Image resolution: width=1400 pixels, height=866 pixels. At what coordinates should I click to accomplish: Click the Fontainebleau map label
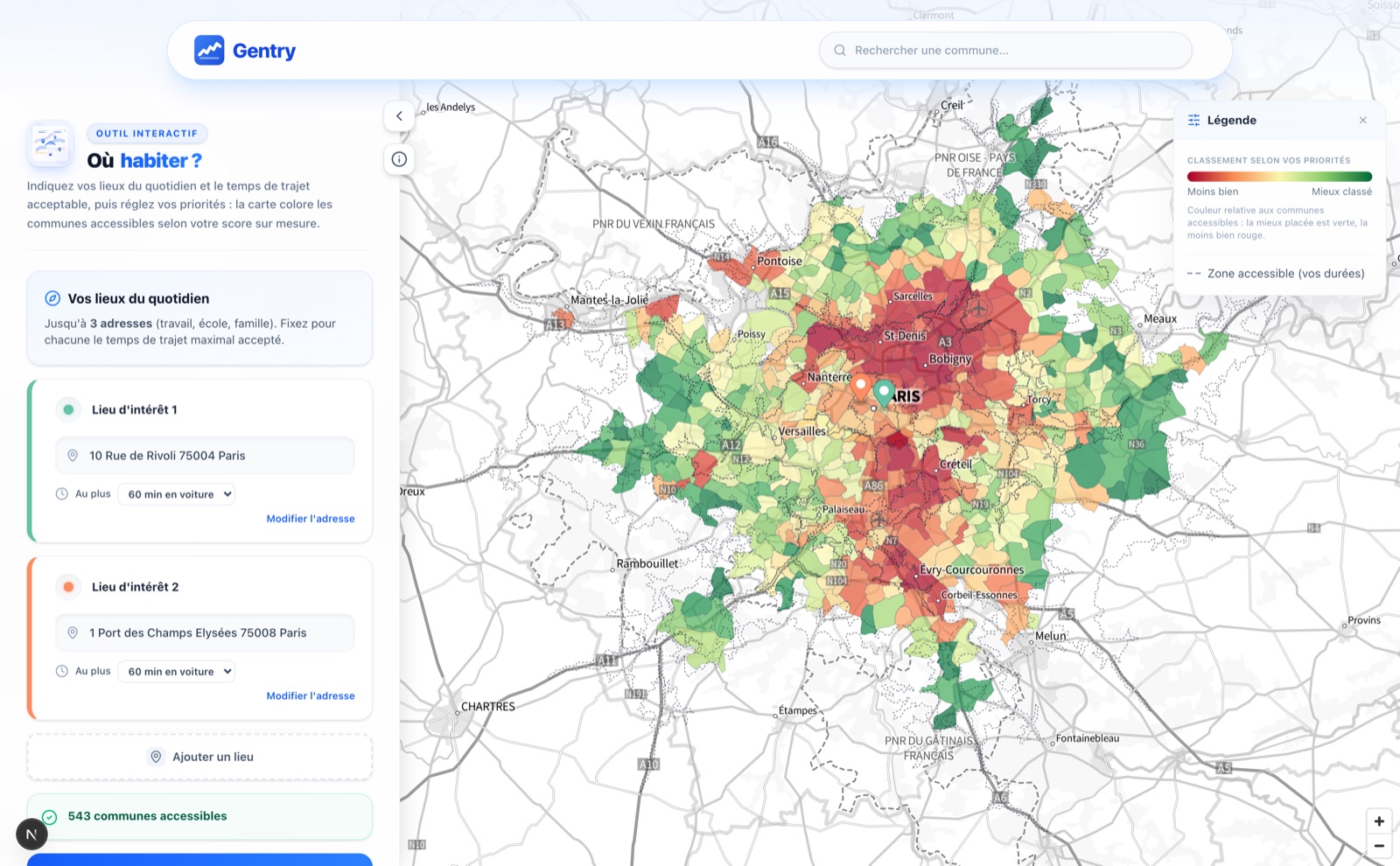[x=1087, y=738]
